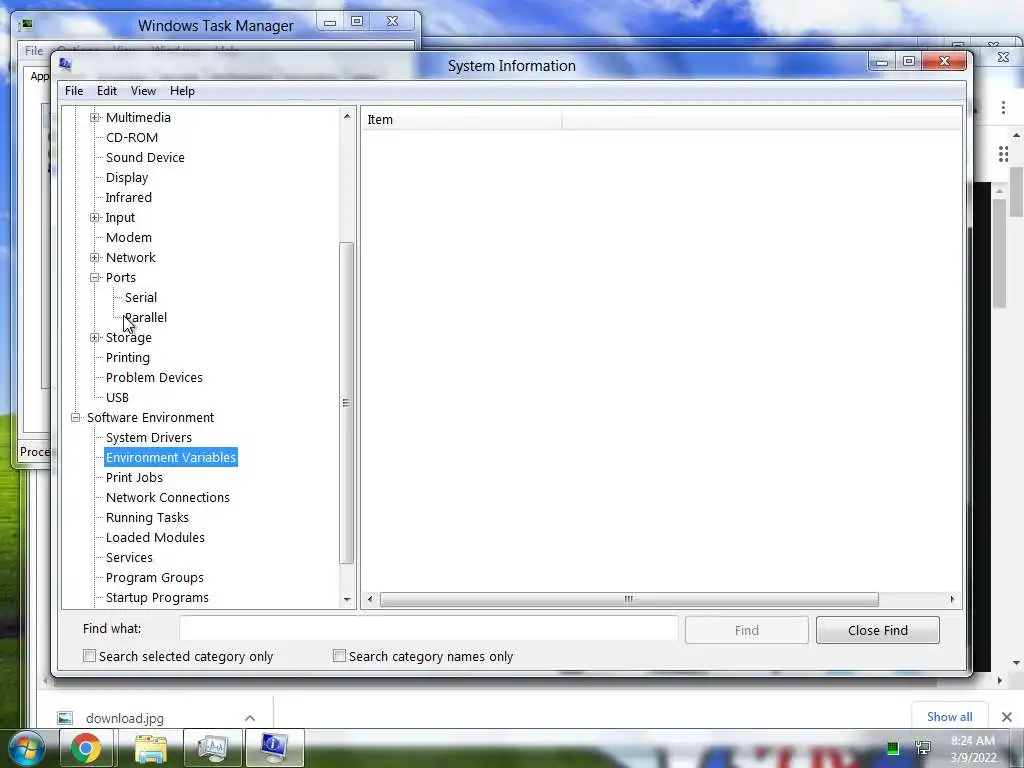This screenshot has height=768, width=1024.
Task: Click tree pane scroll up arrow
Action: tap(347, 116)
